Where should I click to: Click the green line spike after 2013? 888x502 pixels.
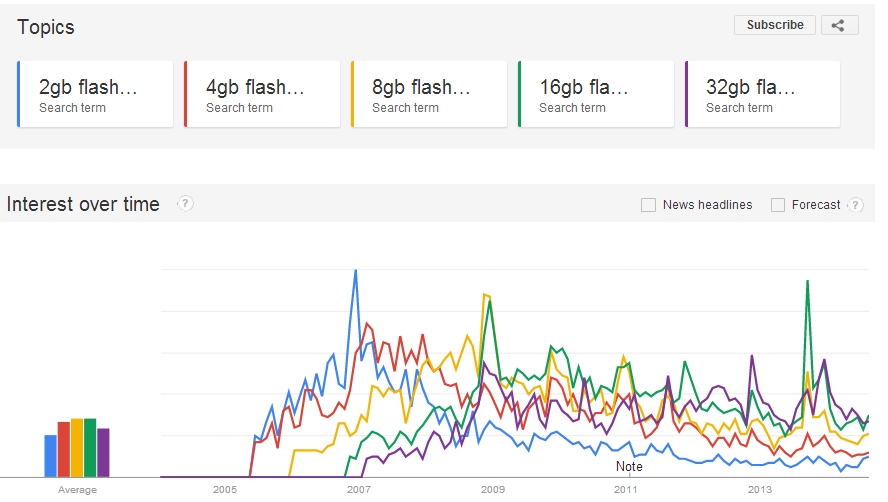pyautogui.click(x=808, y=282)
